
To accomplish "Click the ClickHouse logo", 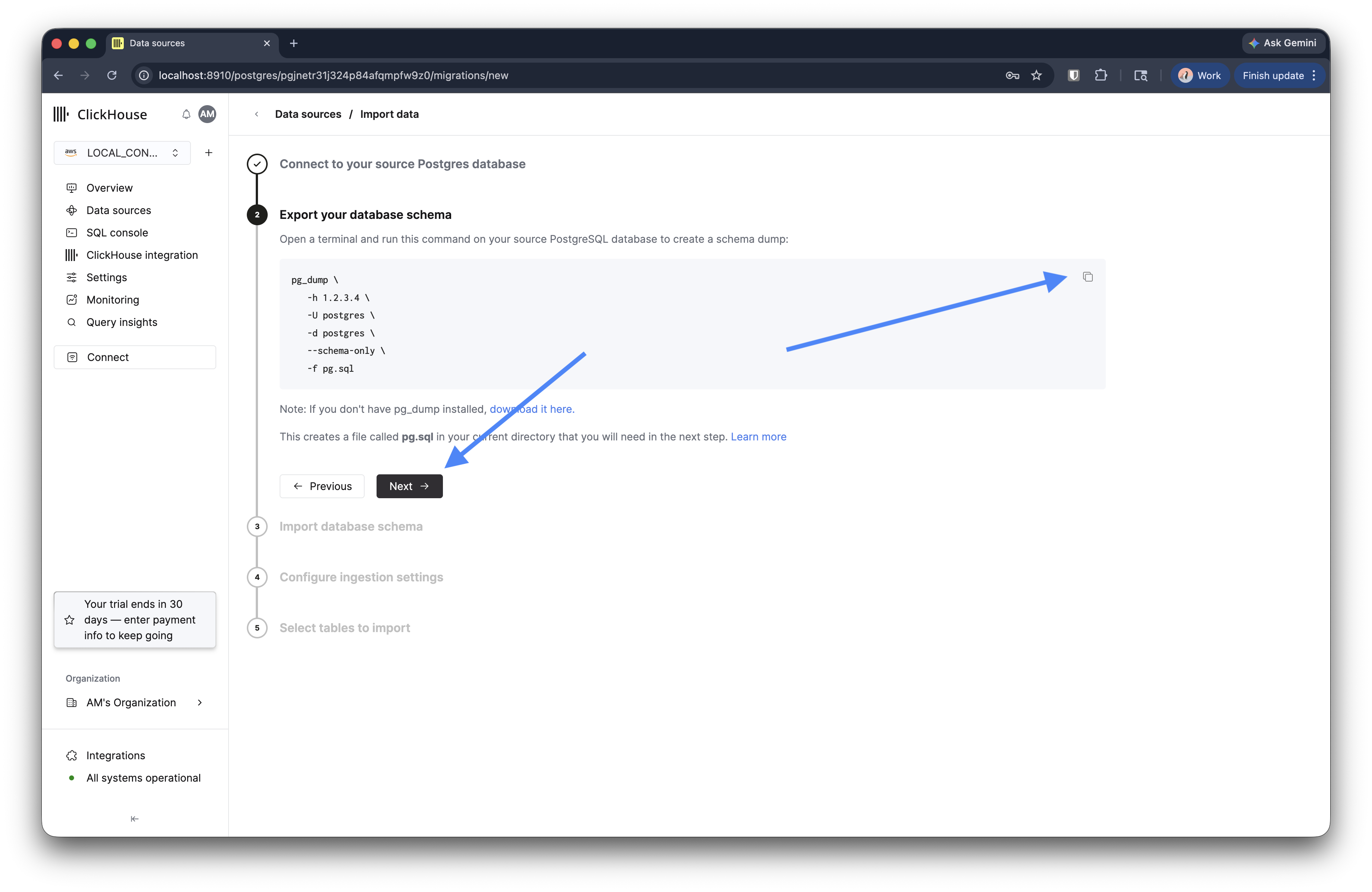I will coord(100,114).
